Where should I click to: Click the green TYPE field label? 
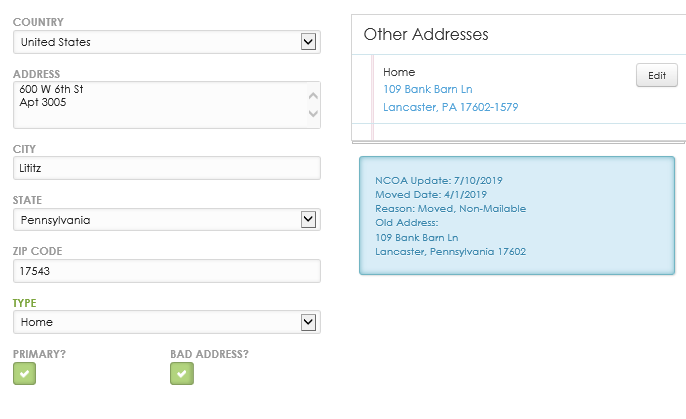point(27,301)
